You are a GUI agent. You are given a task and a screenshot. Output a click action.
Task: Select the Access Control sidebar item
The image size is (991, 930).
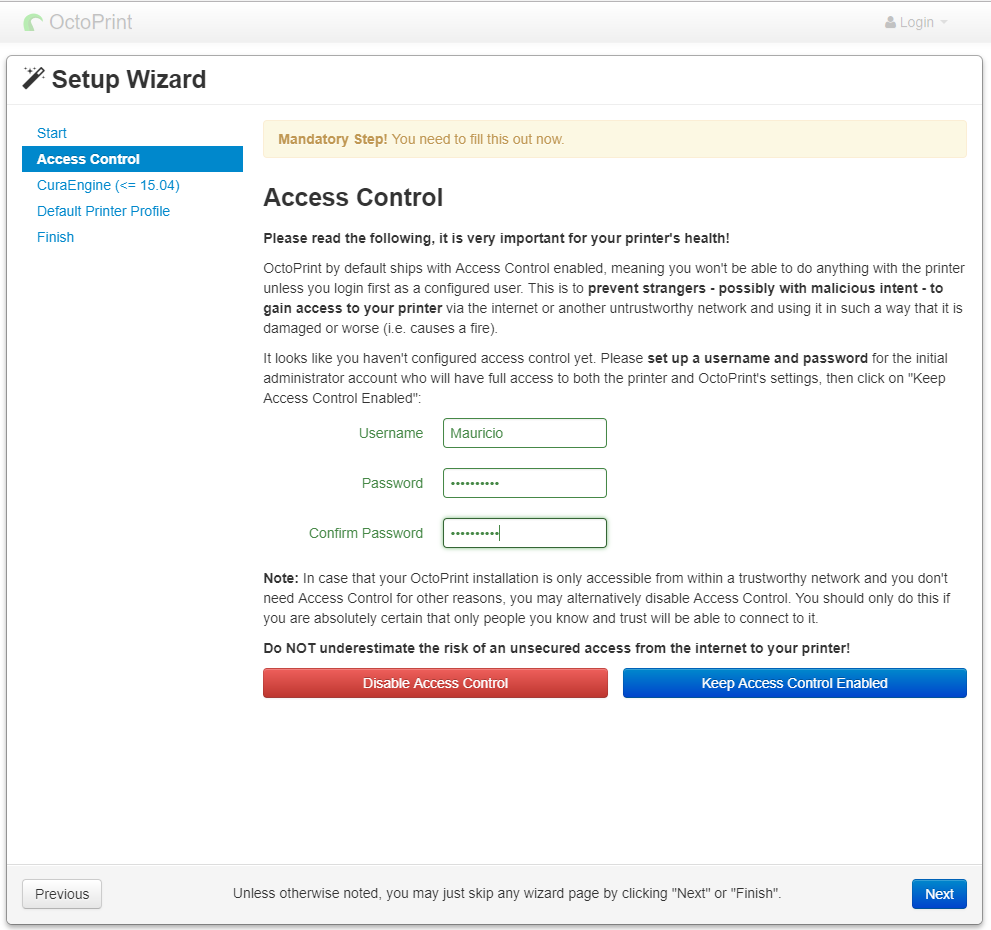(88, 159)
